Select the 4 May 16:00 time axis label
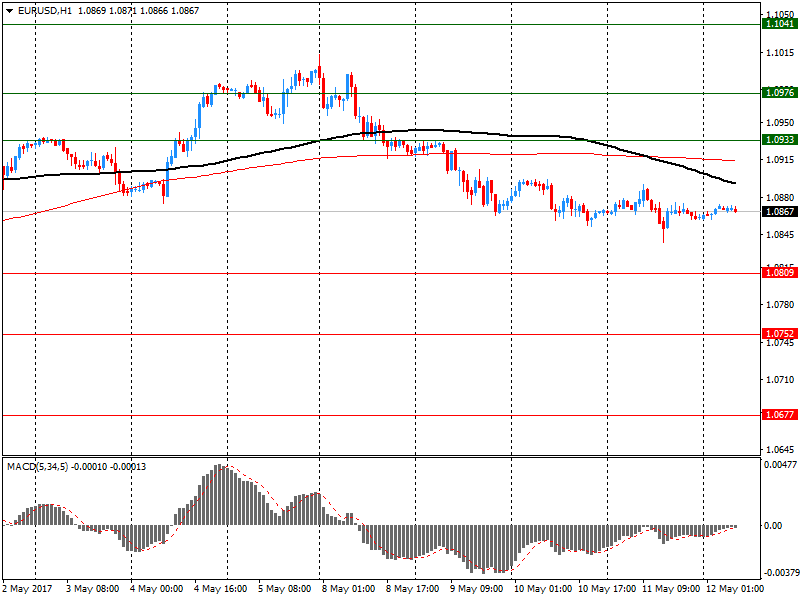 (221, 589)
